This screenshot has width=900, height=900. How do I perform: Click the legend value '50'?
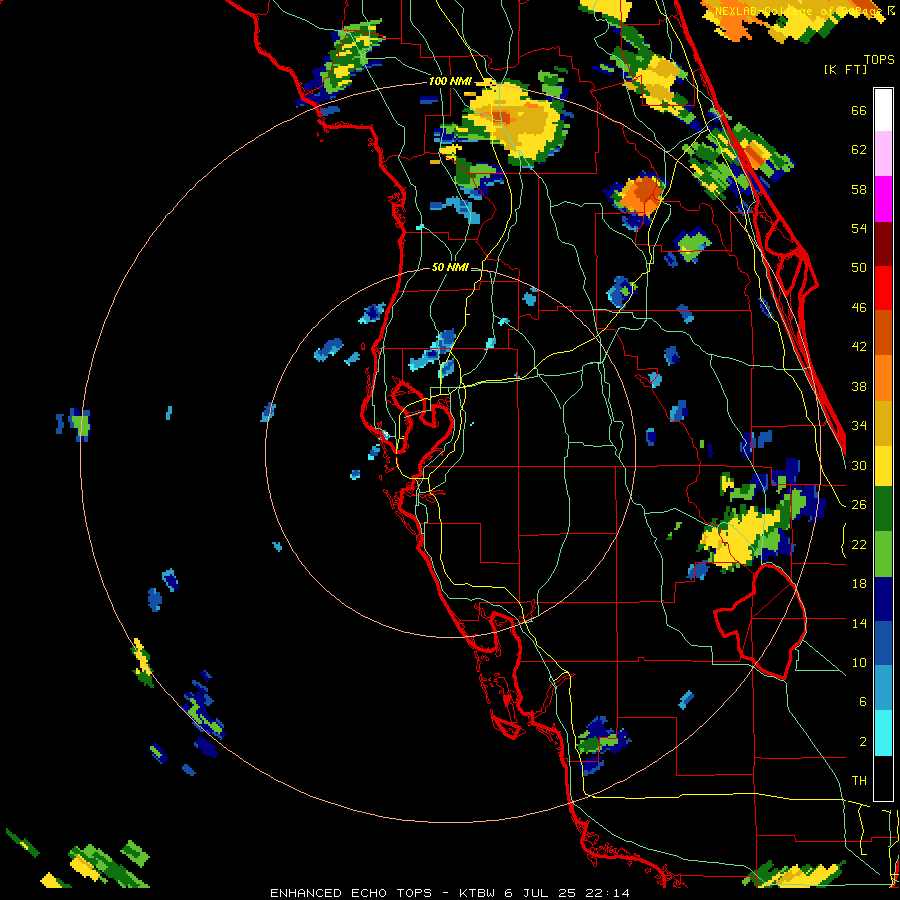[x=859, y=268]
